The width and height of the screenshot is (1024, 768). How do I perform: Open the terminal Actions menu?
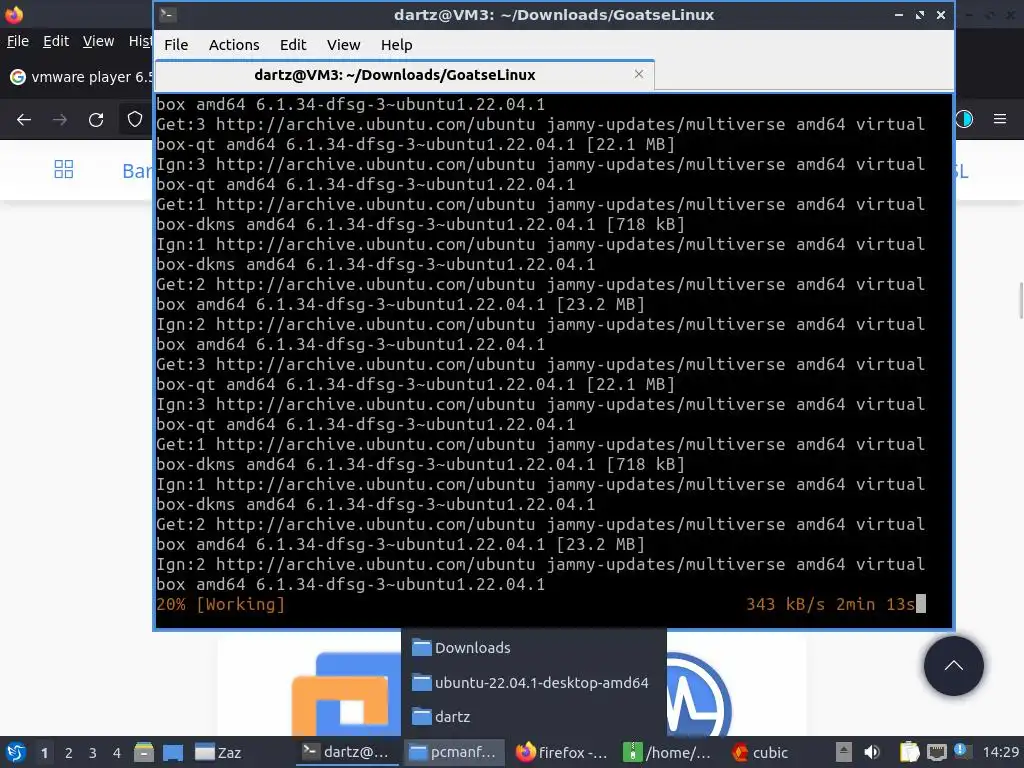coord(234,44)
